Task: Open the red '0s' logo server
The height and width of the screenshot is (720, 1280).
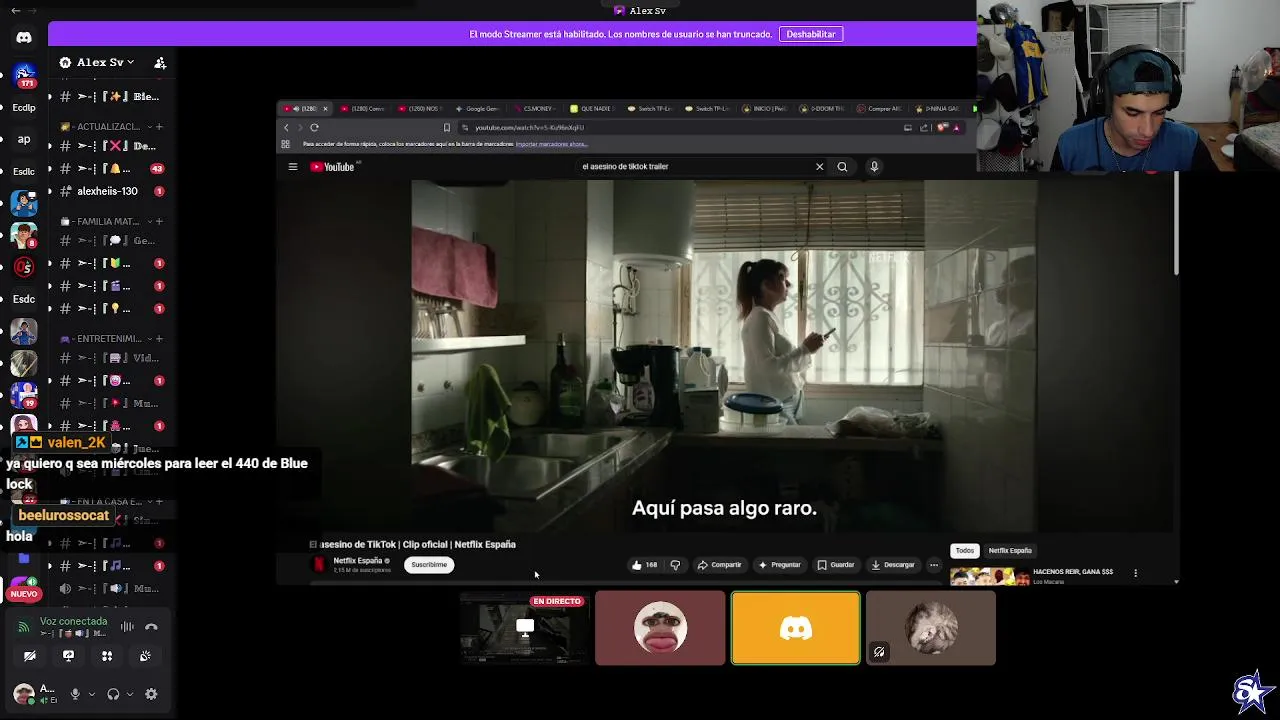Action: point(24,267)
